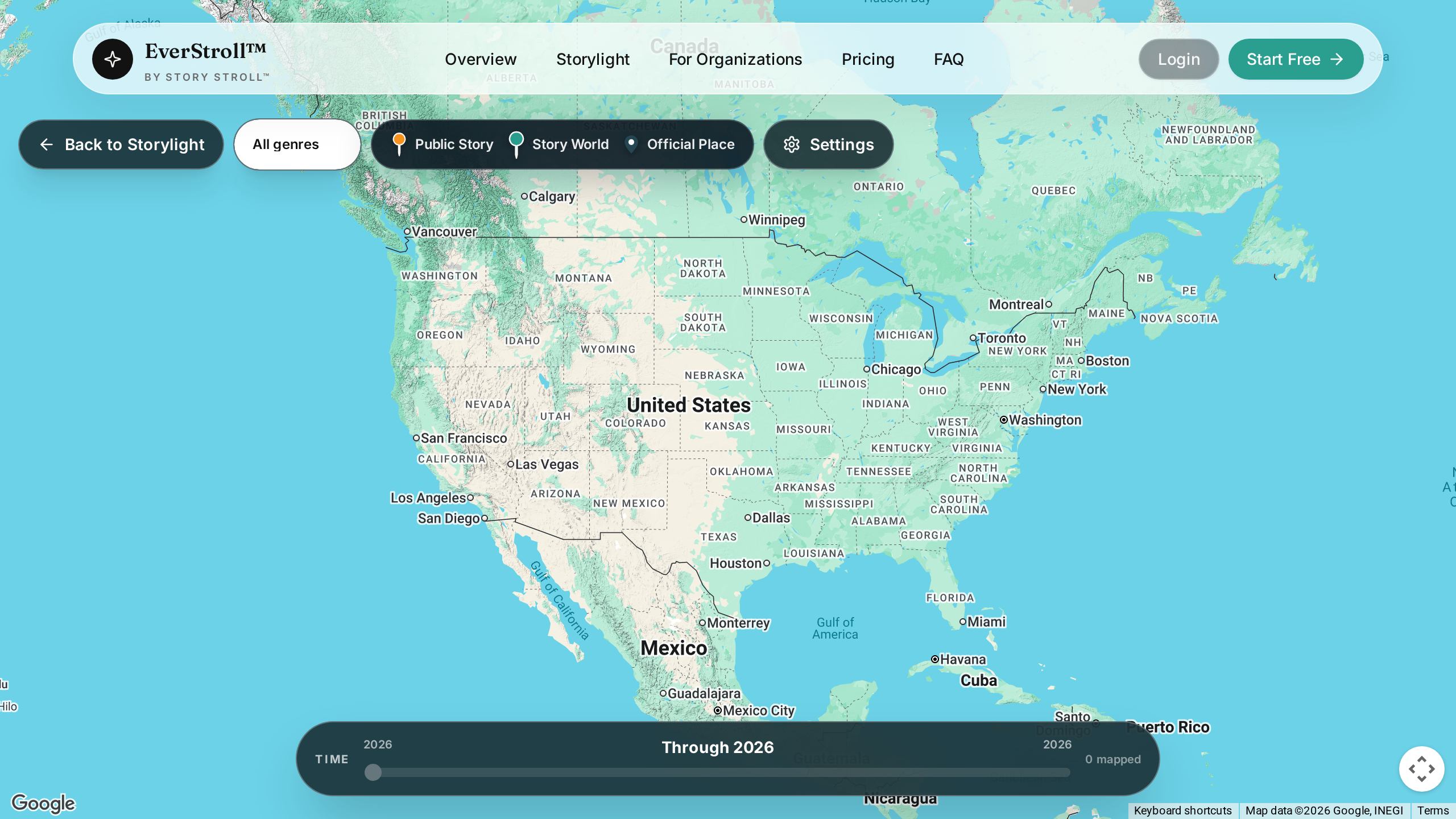Screen dimensions: 1456x819
Task: Click the teal Story World pin icon
Action: tap(516, 144)
